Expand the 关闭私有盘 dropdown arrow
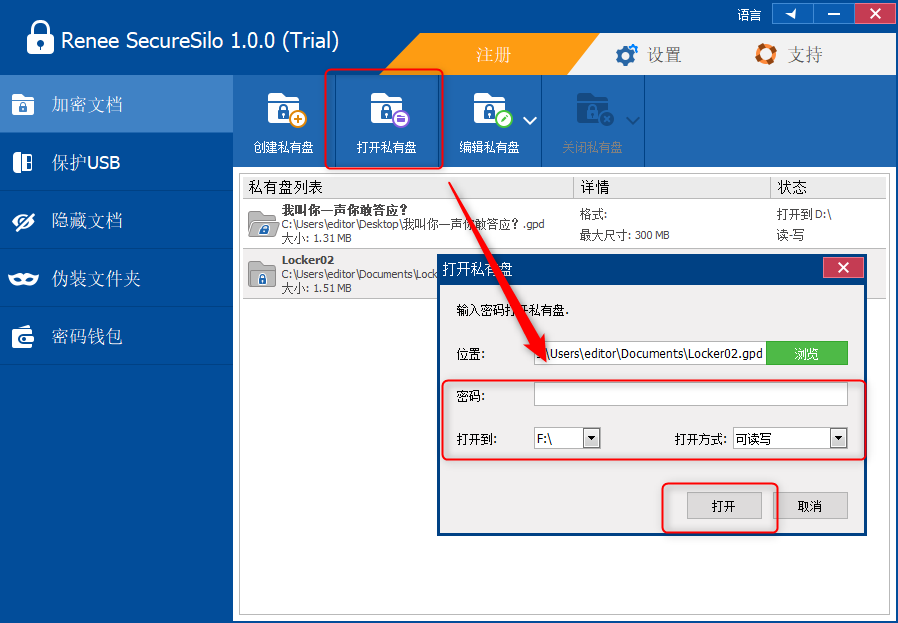This screenshot has width=898, height=623. pyautogui.click(x=633, y=121)
